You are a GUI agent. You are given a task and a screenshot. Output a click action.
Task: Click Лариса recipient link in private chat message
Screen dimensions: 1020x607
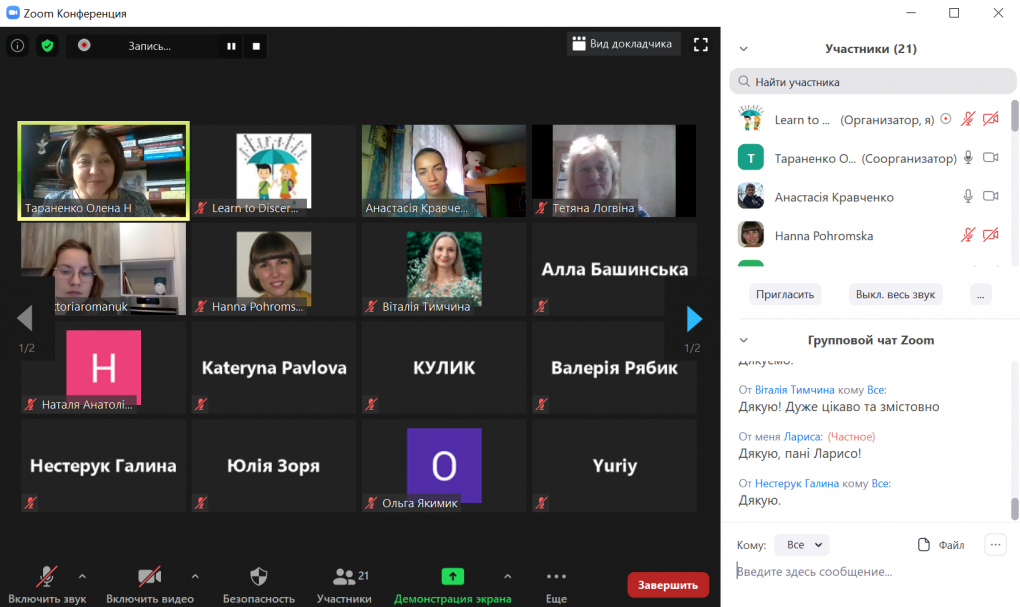[803, 437]
